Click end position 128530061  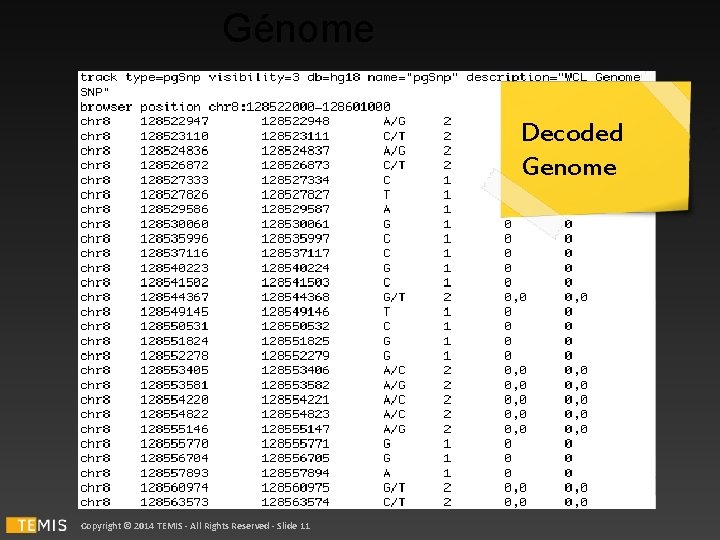[x=295, y=224]
